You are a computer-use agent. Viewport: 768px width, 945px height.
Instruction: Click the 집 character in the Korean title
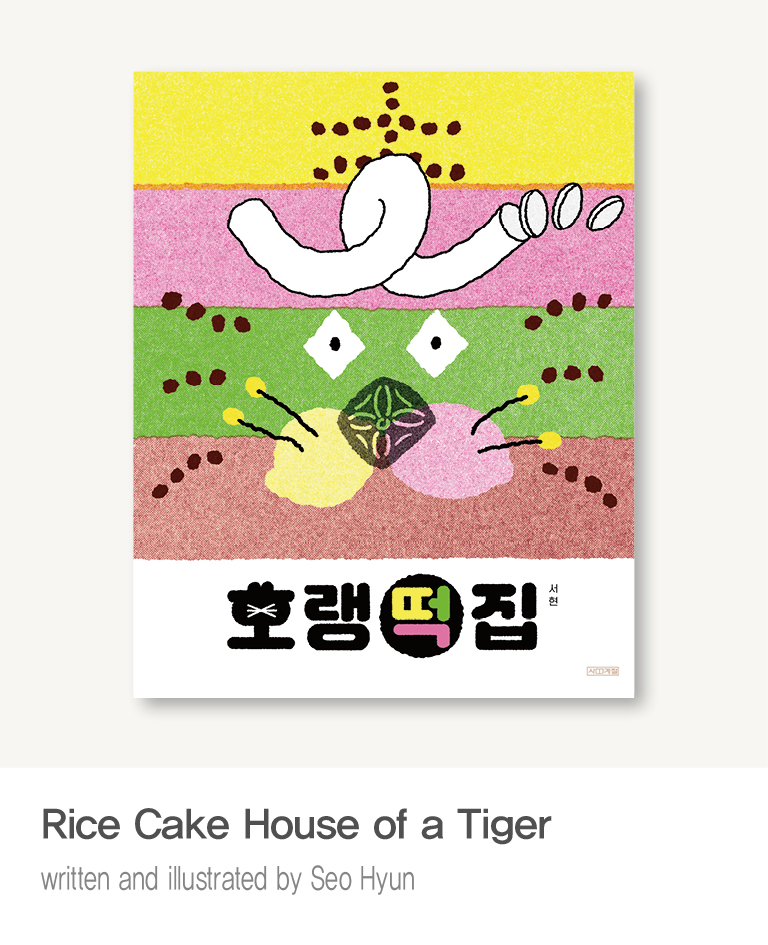[505, 616]
